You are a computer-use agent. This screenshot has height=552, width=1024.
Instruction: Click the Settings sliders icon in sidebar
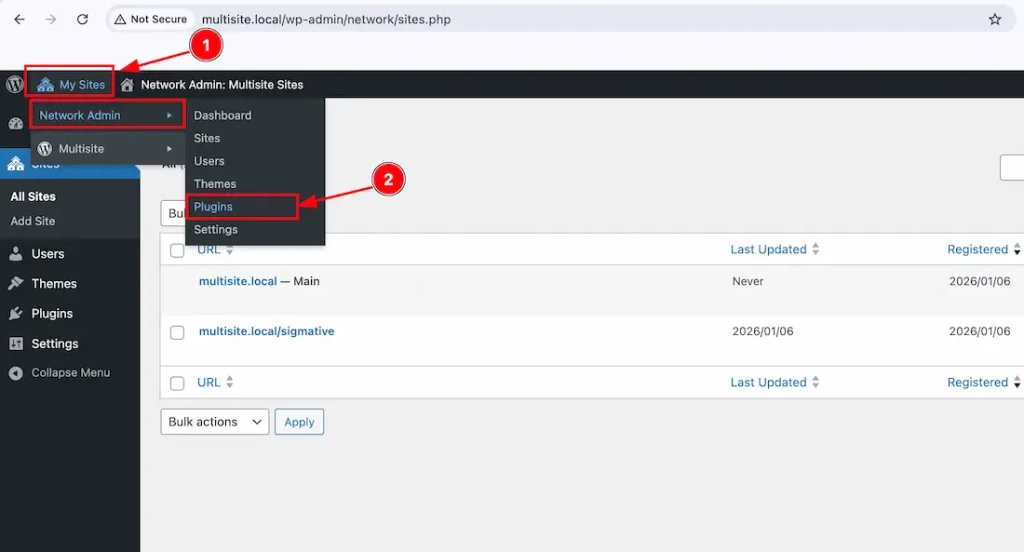[x=16, y=344]
